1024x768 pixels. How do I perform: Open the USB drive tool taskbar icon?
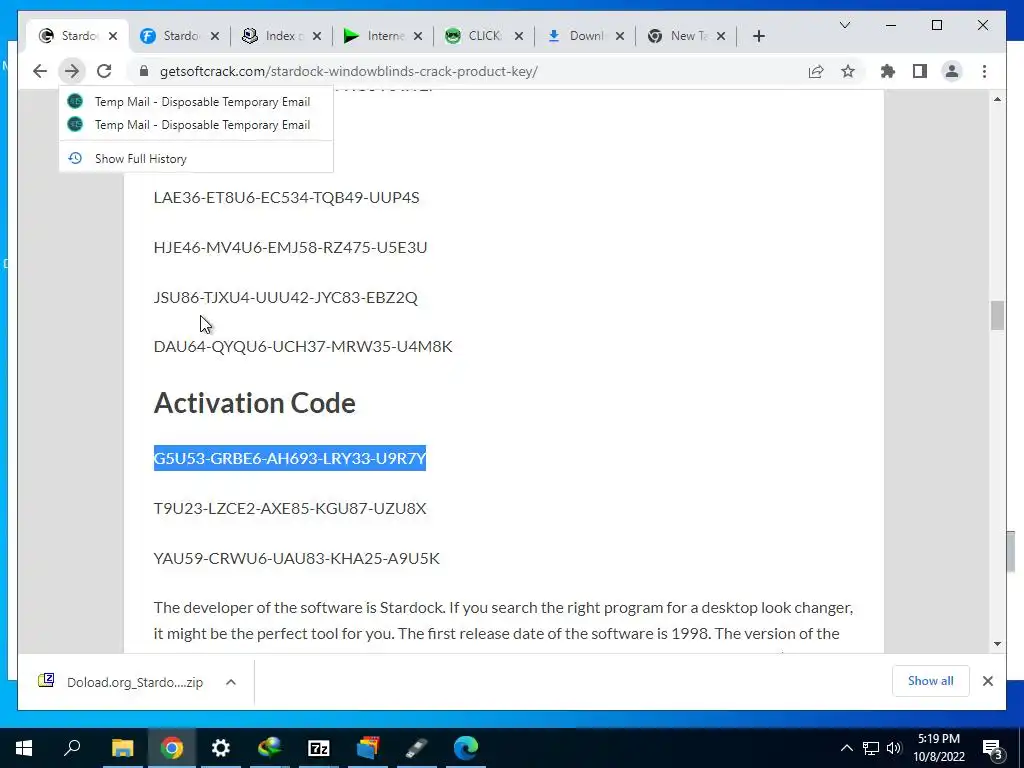(x=417, y=748)
